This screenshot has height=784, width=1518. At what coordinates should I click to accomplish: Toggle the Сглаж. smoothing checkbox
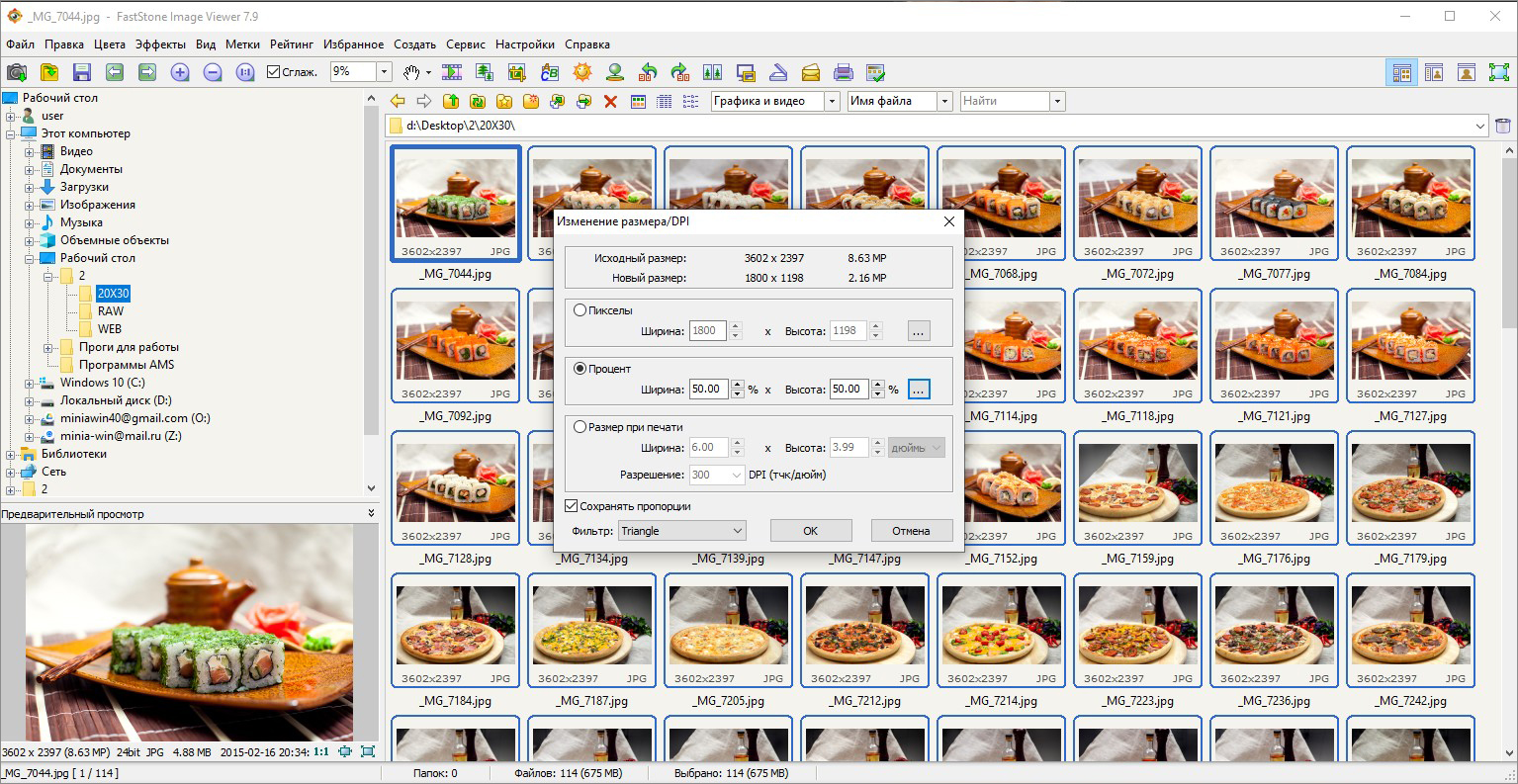(x=275, y=72)
